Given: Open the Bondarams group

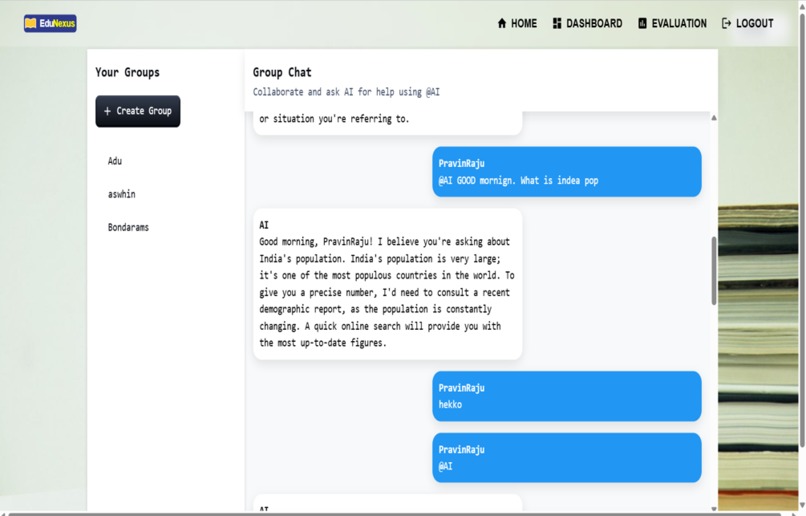Looking at the screenshot, I should [x=128, y=227].
